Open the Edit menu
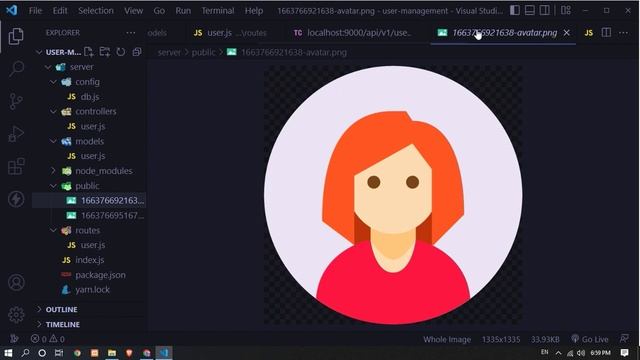 point(60,11)
